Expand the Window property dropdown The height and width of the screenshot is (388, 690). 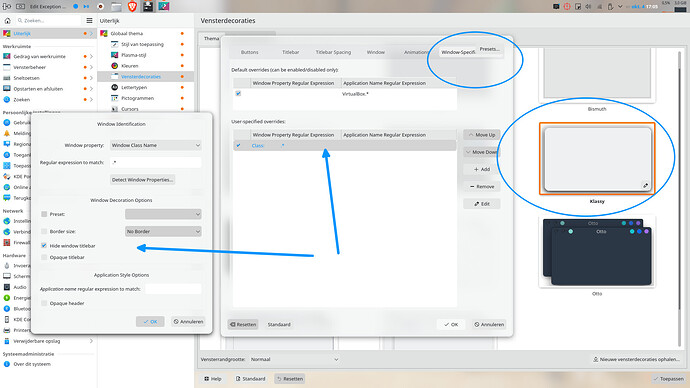tap(156, 145)
